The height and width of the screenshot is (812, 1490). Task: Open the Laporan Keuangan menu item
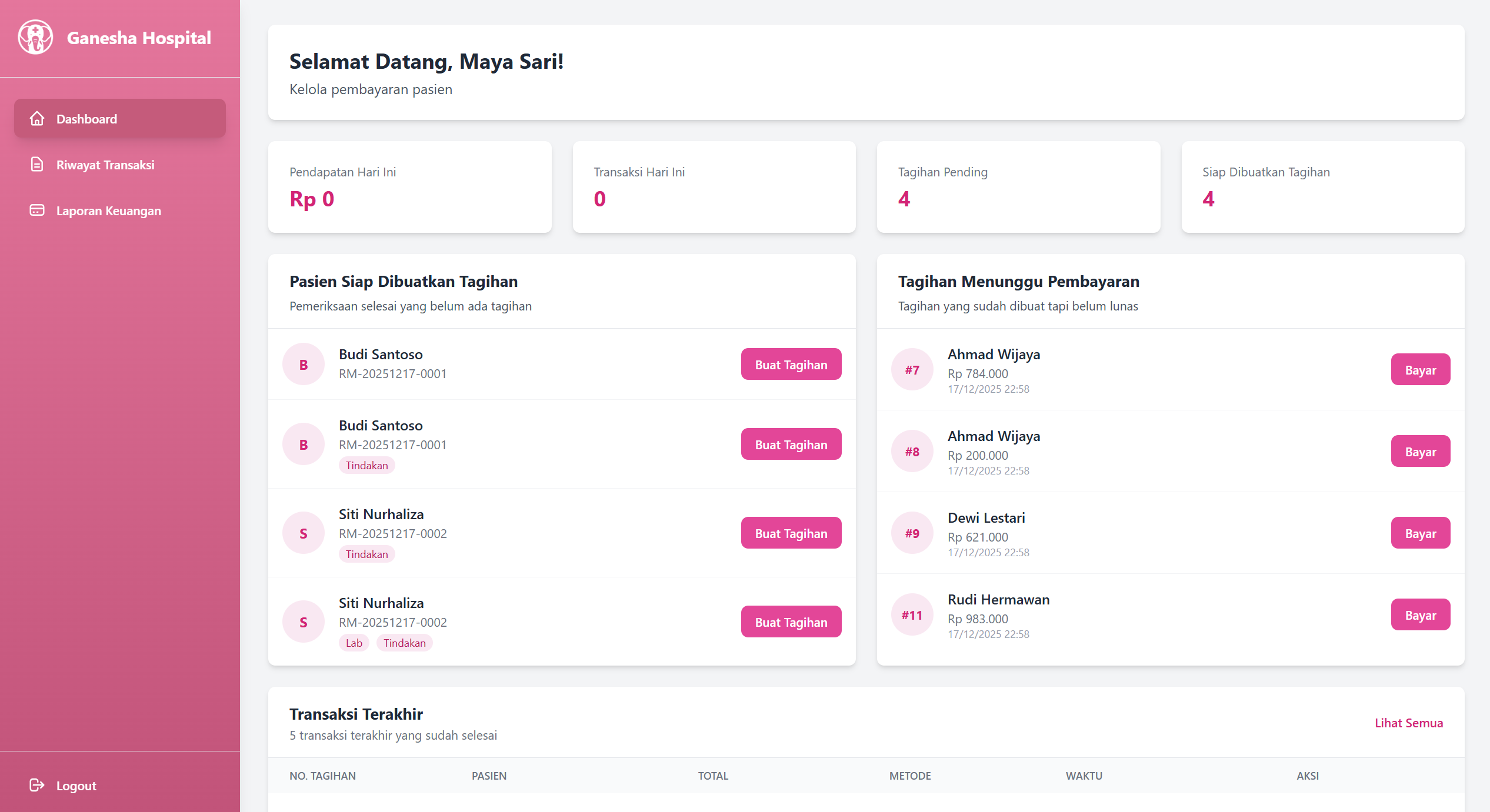tap(109, 210)
